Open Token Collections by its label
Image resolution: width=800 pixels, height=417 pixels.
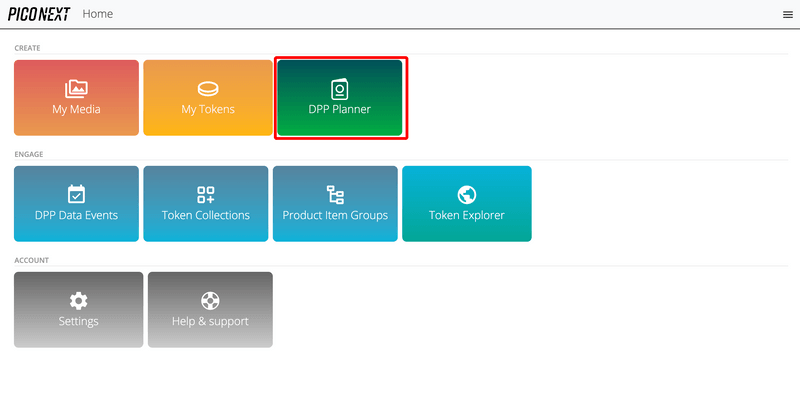click(206, 215)
